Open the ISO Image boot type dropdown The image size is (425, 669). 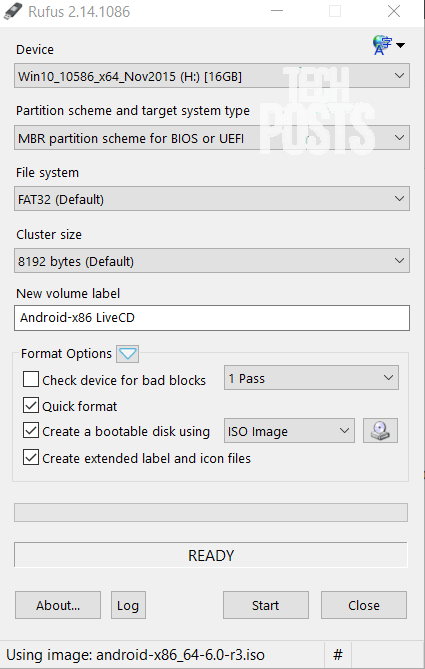(x=289, y=431)
